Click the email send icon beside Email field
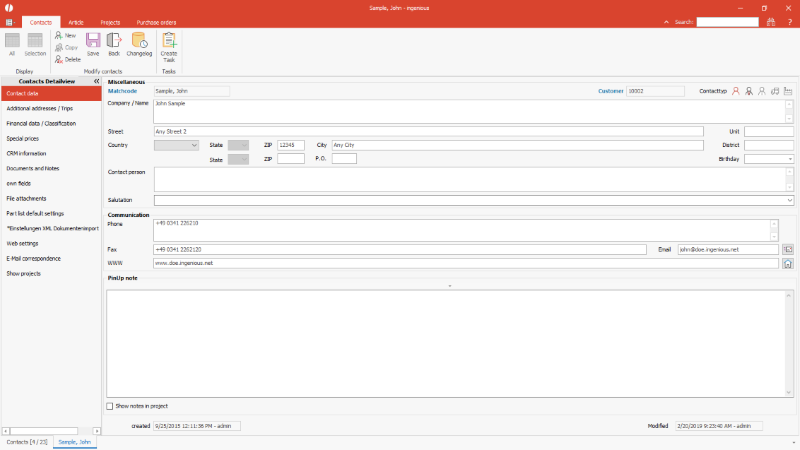 click(787, 248)
